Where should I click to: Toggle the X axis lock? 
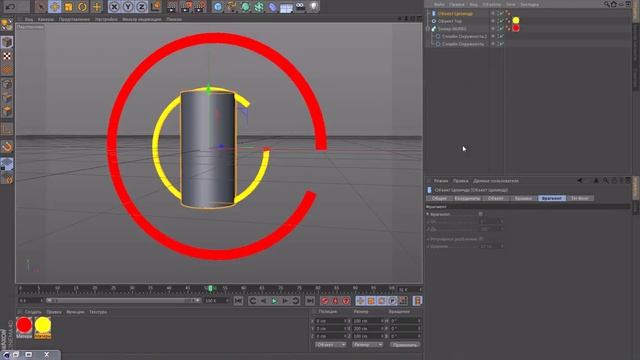114,7
